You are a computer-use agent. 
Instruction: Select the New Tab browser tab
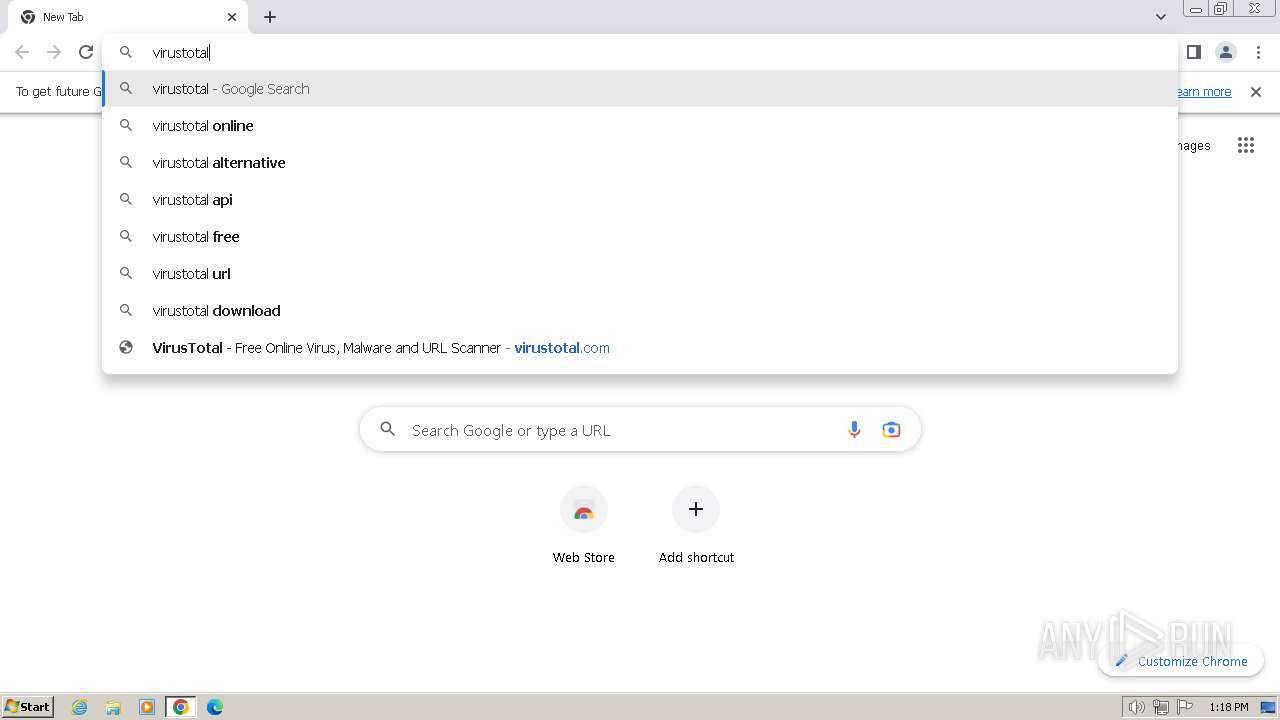pyautogui.click(x=130, y=17)
